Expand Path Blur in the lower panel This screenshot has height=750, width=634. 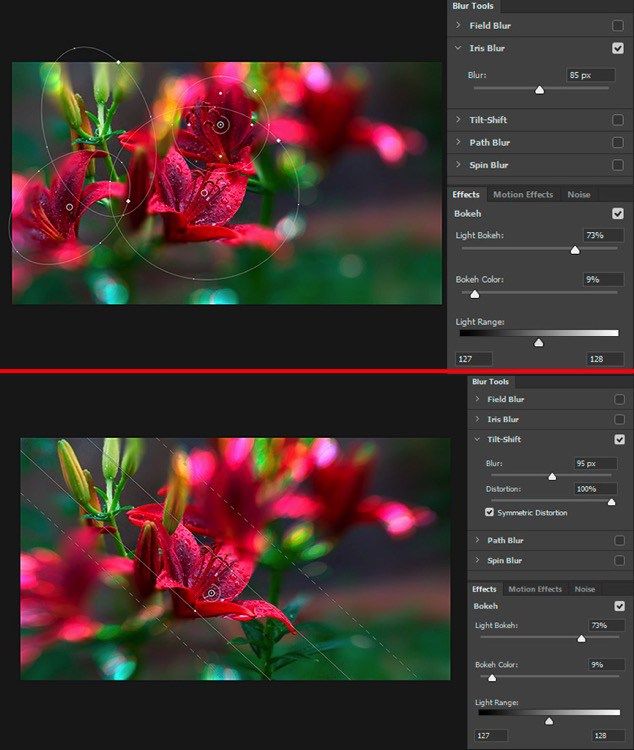coord(477,540)
